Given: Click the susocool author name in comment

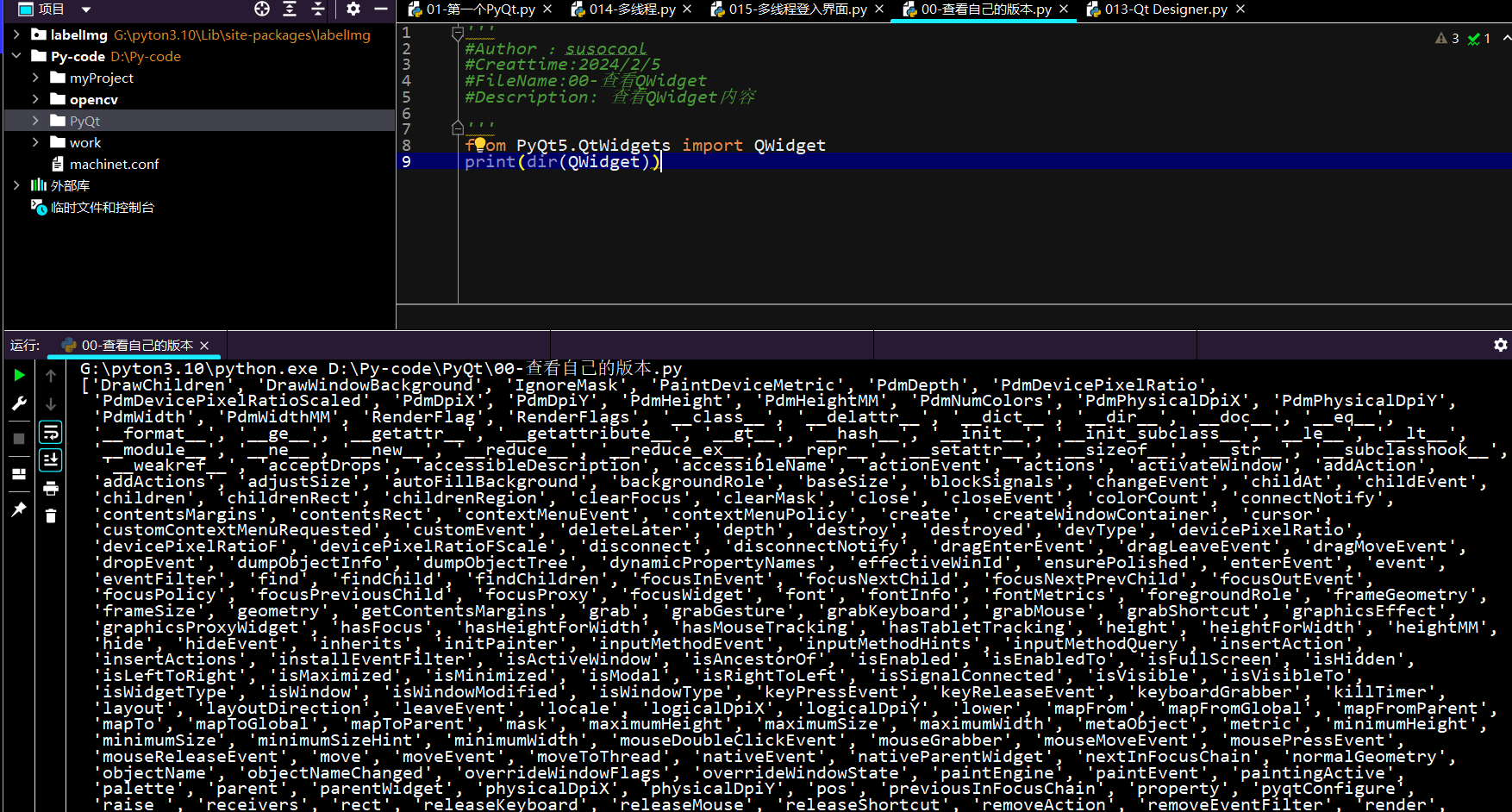Looking at the screenshot, I should tap(605, 48).
